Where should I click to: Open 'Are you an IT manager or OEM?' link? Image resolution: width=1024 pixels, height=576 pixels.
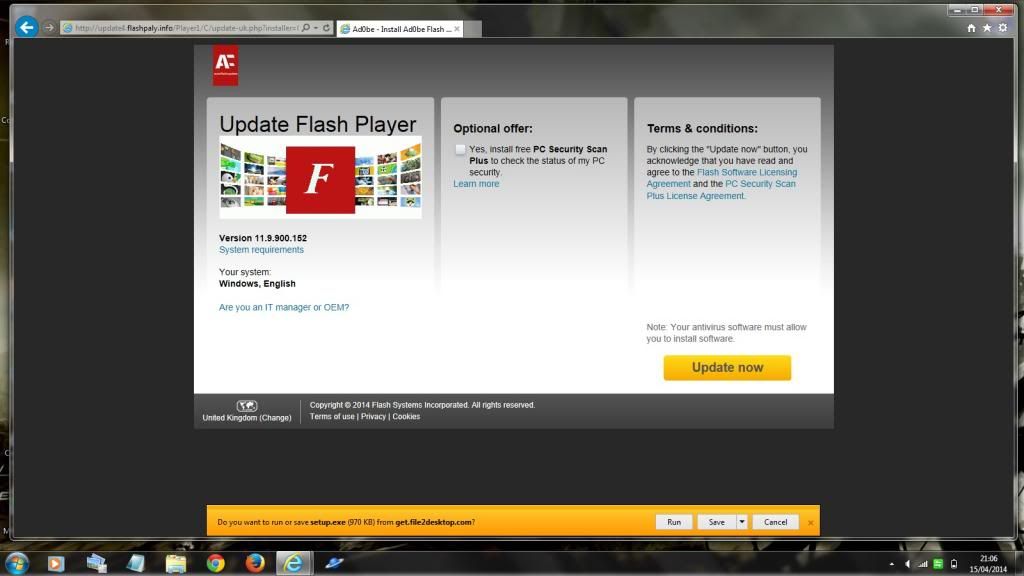(x=284, y=308)
